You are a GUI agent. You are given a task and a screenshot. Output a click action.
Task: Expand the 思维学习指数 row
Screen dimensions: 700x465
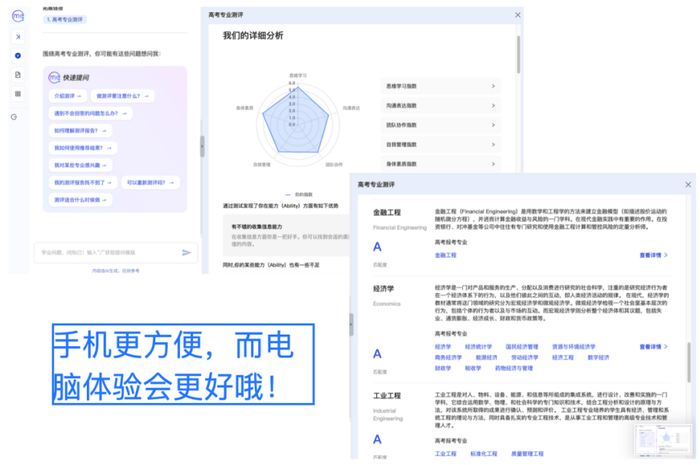click(x=441, y=86)
